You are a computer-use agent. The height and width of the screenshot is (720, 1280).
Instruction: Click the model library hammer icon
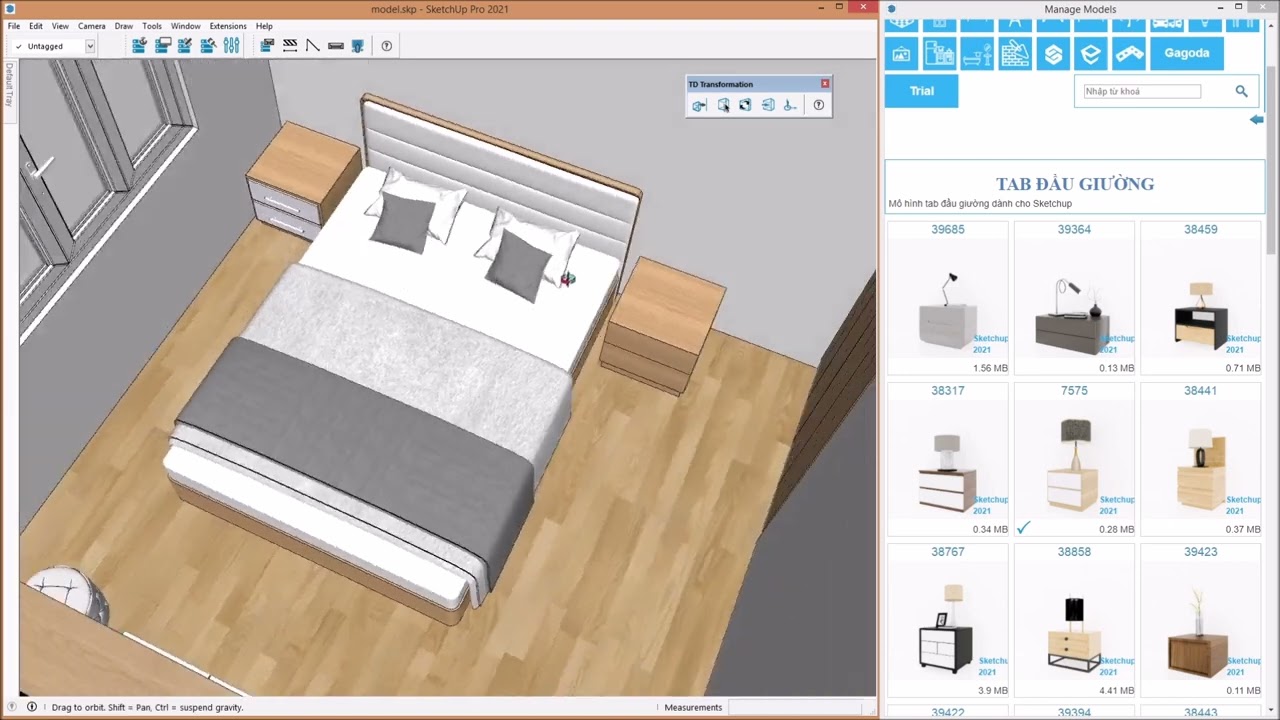tap(208, 45)
